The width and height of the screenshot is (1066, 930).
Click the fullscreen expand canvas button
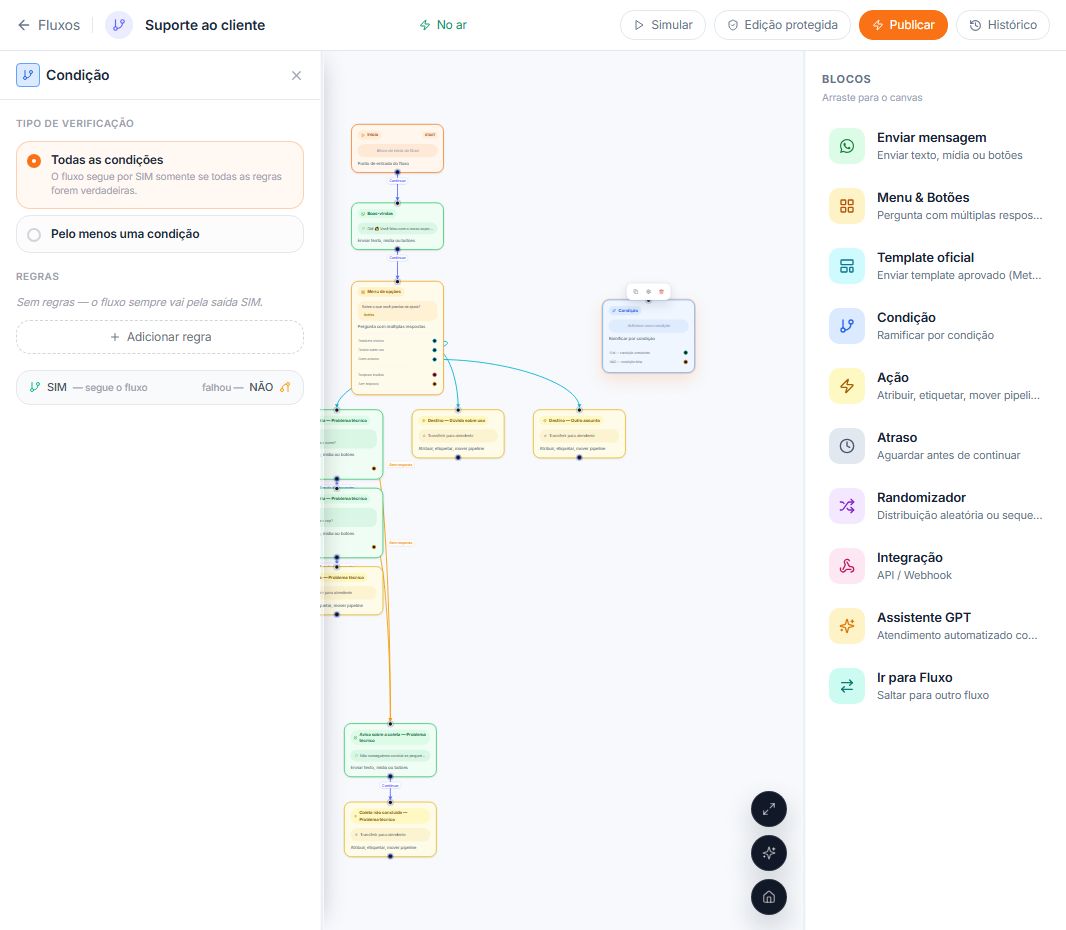tap(769, 809)
